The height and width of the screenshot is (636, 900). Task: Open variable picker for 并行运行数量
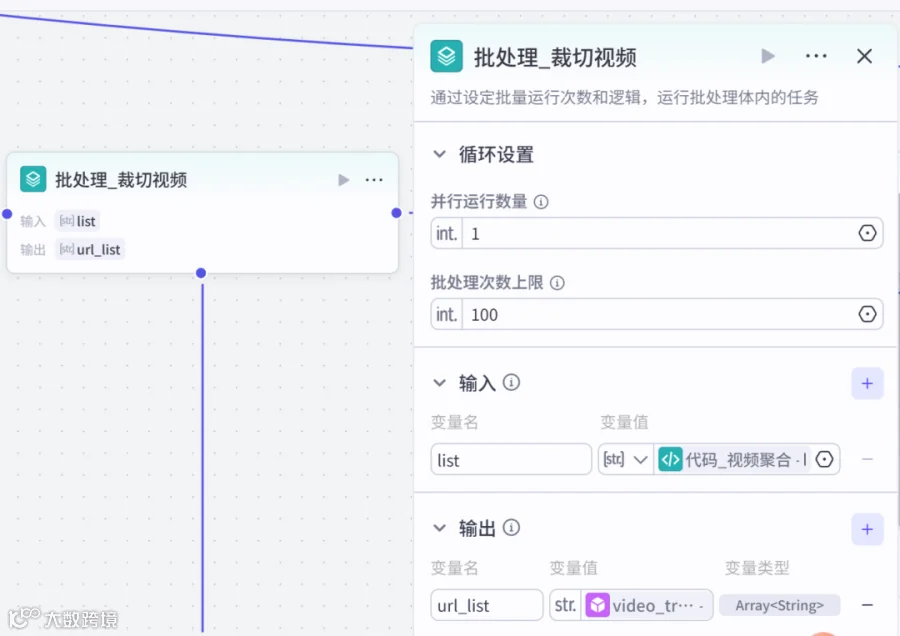[x=867, y=233]
